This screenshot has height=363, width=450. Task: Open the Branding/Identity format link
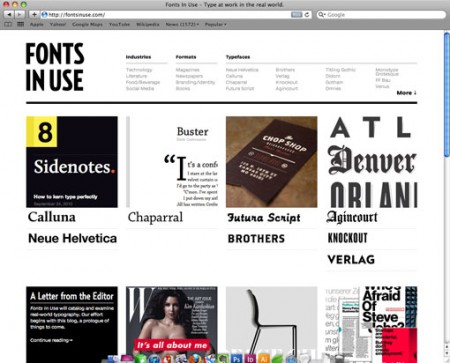click(195, 82)
